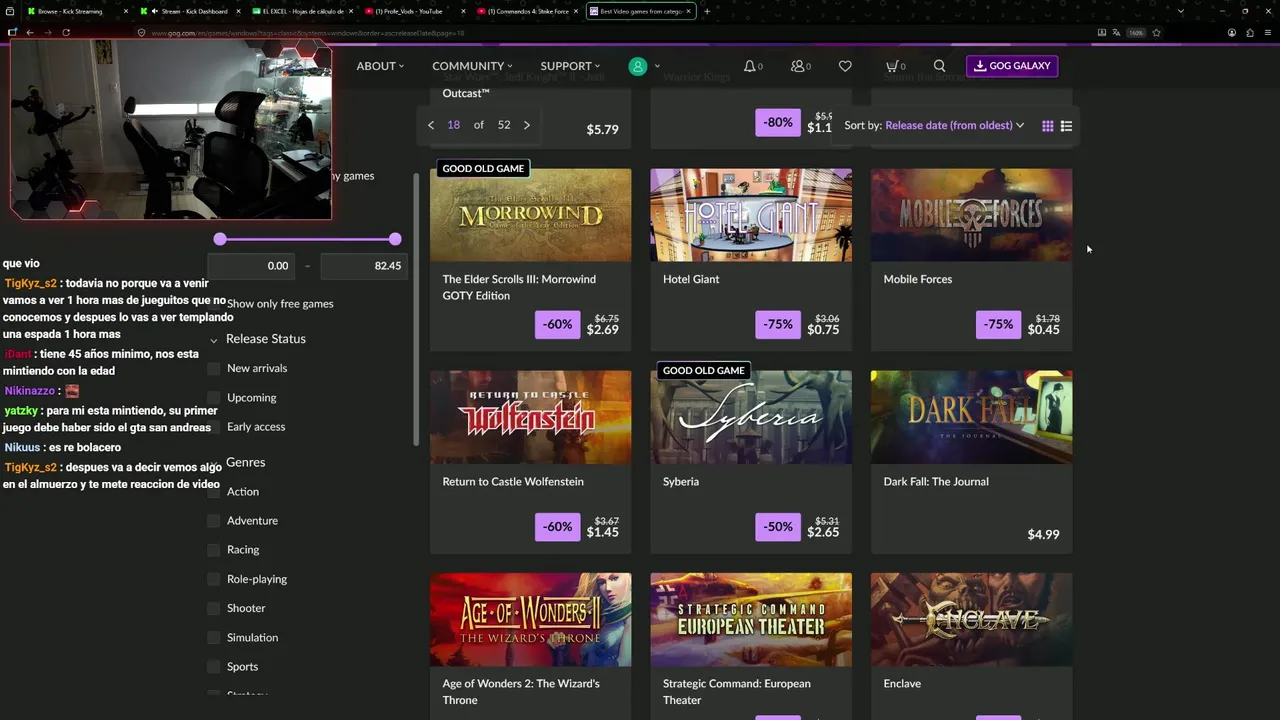Open the Dark Fall: The Journal title link

pyautogui.click(x=936, y=481)
